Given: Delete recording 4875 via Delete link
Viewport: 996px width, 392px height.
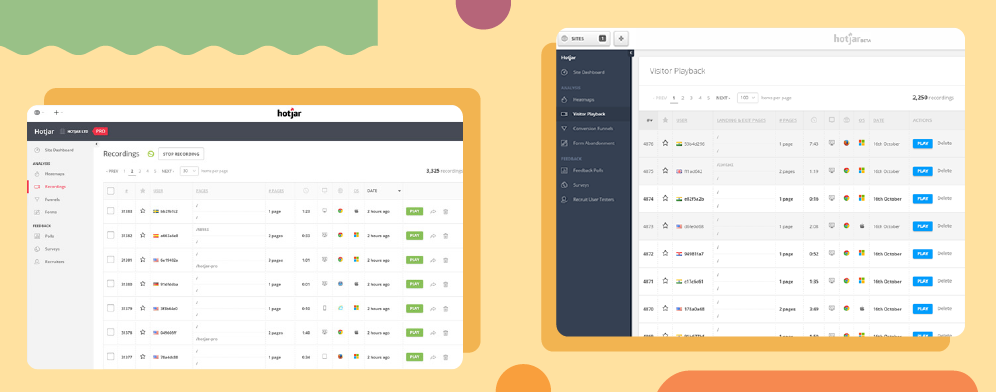Looking at the screenshot, I should 945,170.
